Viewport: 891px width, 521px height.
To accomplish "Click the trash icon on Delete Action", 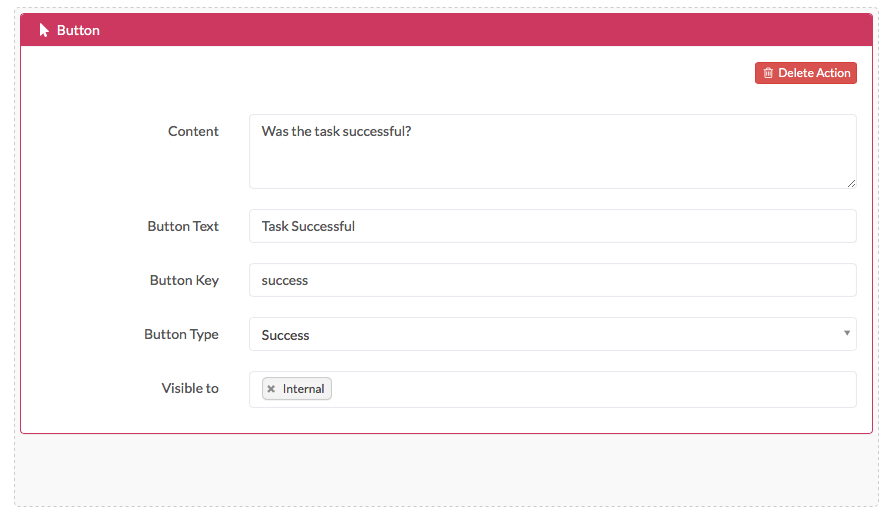I will [x=768, y=73].
